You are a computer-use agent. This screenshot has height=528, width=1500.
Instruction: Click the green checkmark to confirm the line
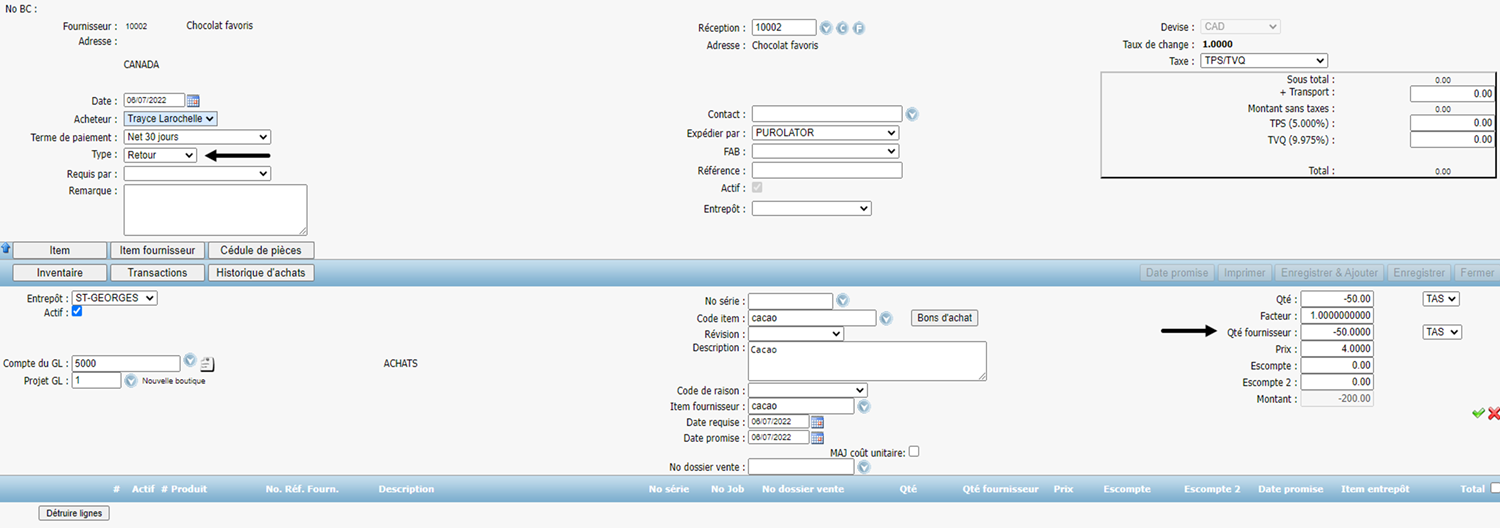(x=1478, y=413)
